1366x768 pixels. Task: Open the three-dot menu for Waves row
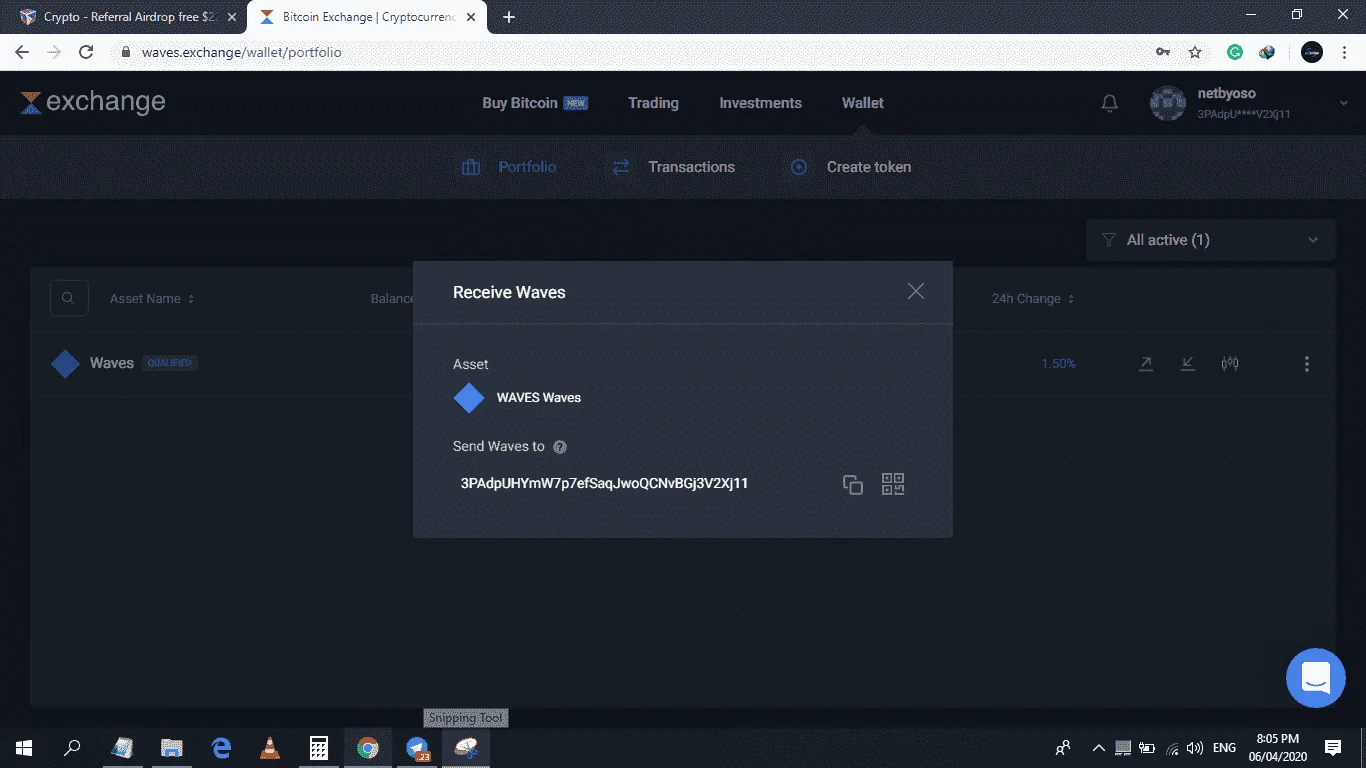(x=1306, y=364)
